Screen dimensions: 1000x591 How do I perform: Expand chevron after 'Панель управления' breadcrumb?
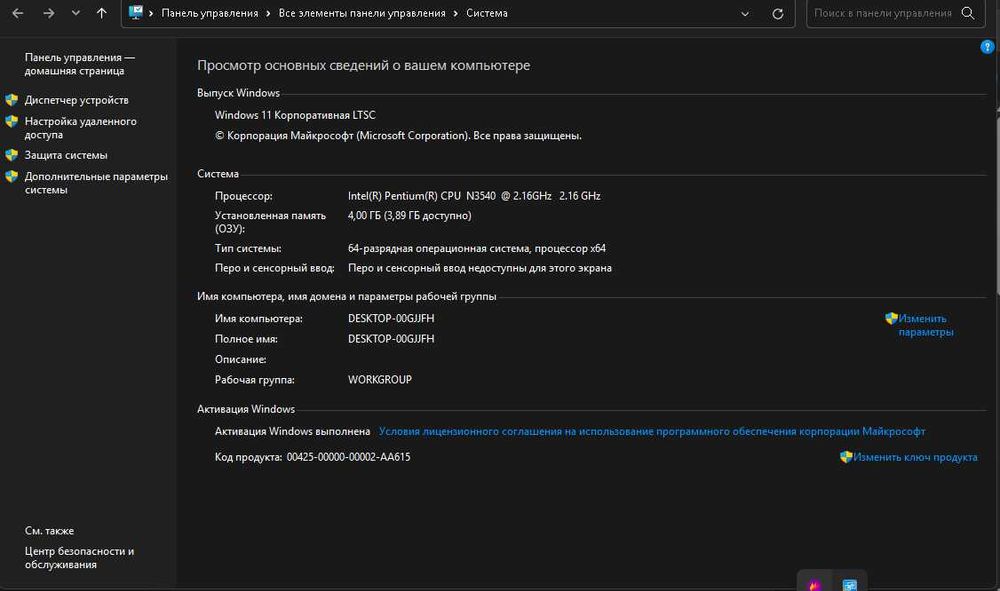click(268, 13)
